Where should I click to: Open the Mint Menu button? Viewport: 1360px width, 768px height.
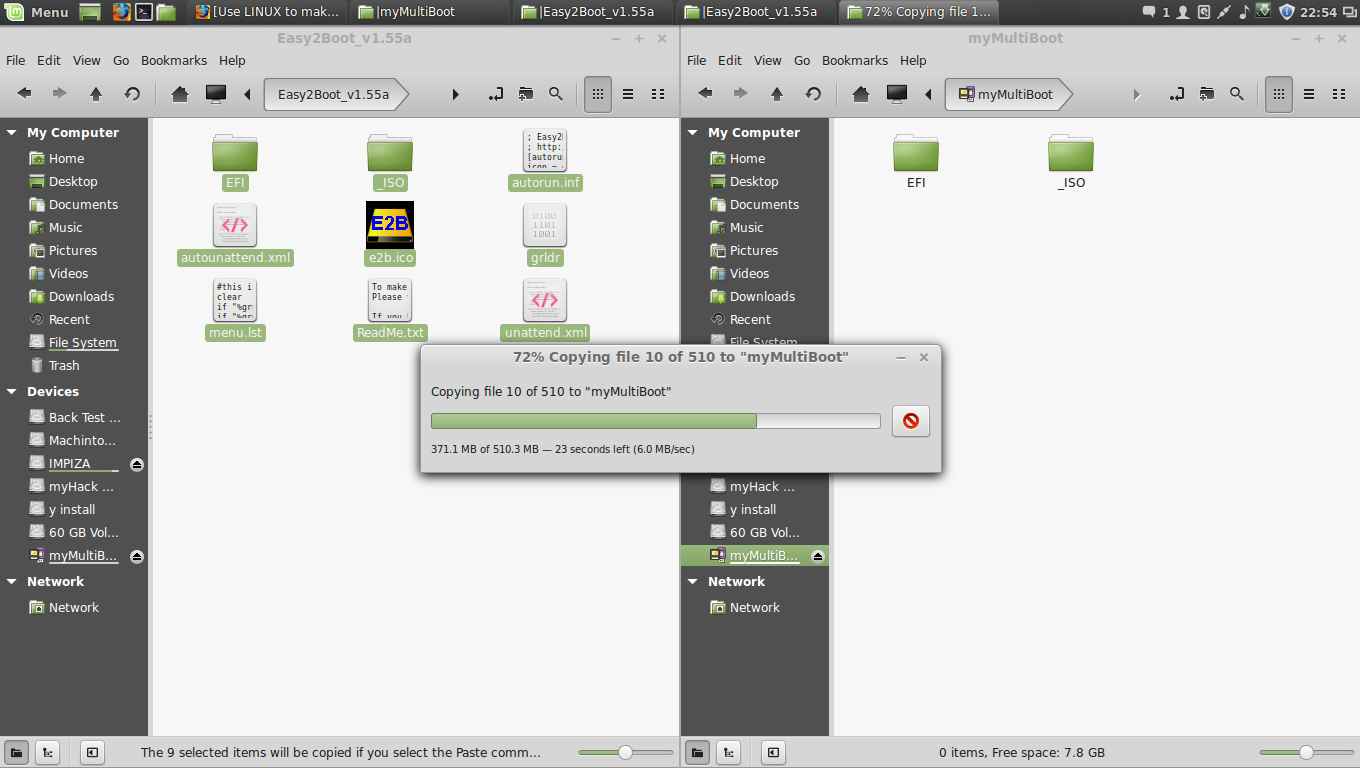[x=38, y=12]
